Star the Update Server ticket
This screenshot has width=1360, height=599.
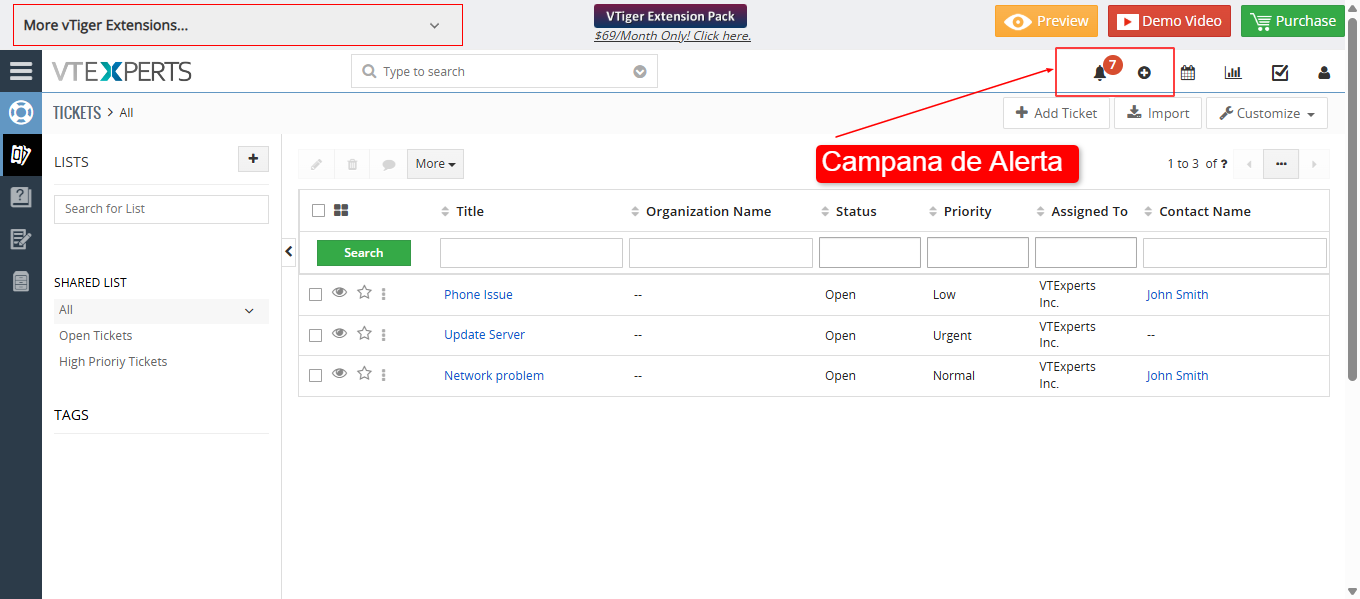point(364,333)
